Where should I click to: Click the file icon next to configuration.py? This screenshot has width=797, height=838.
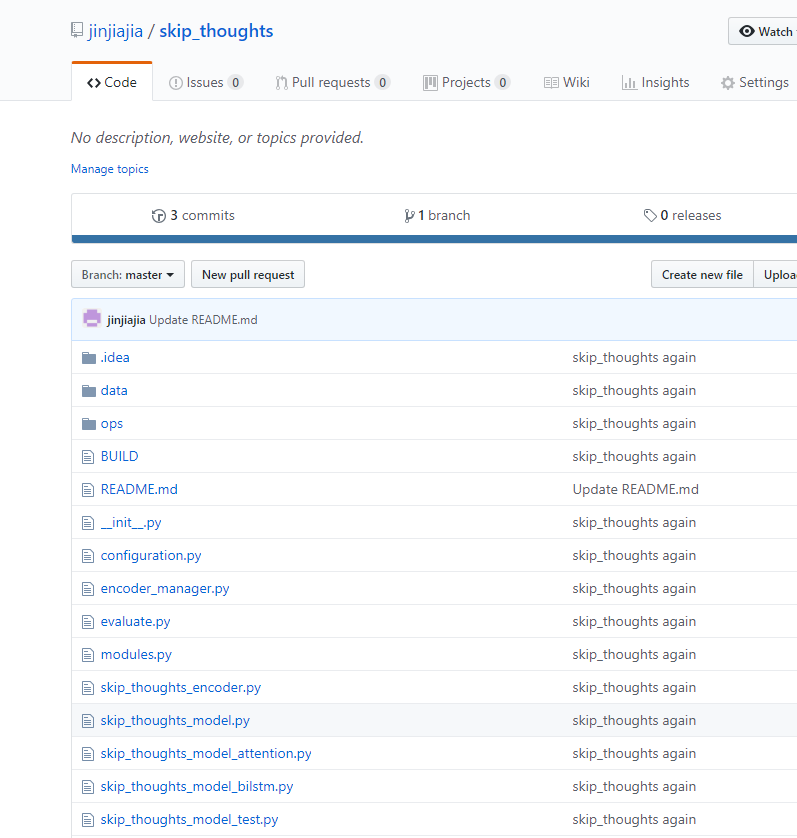point(88,556)
